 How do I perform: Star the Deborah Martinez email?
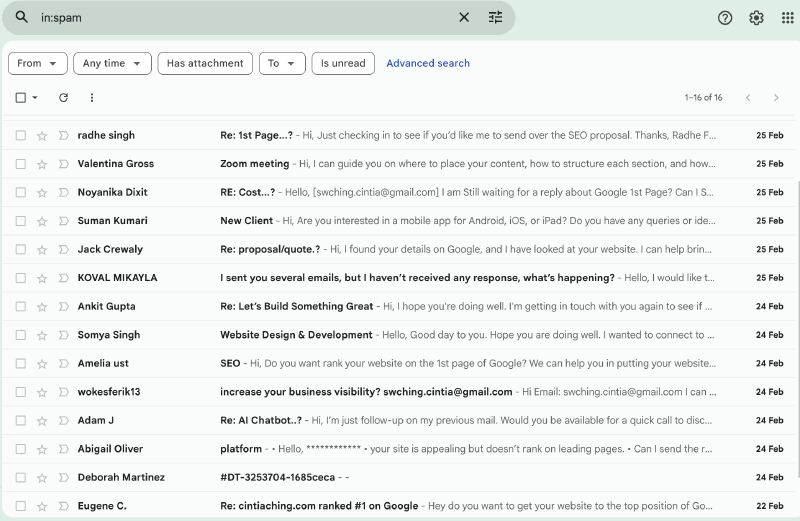pyautogui.click(x=42, y=478)
